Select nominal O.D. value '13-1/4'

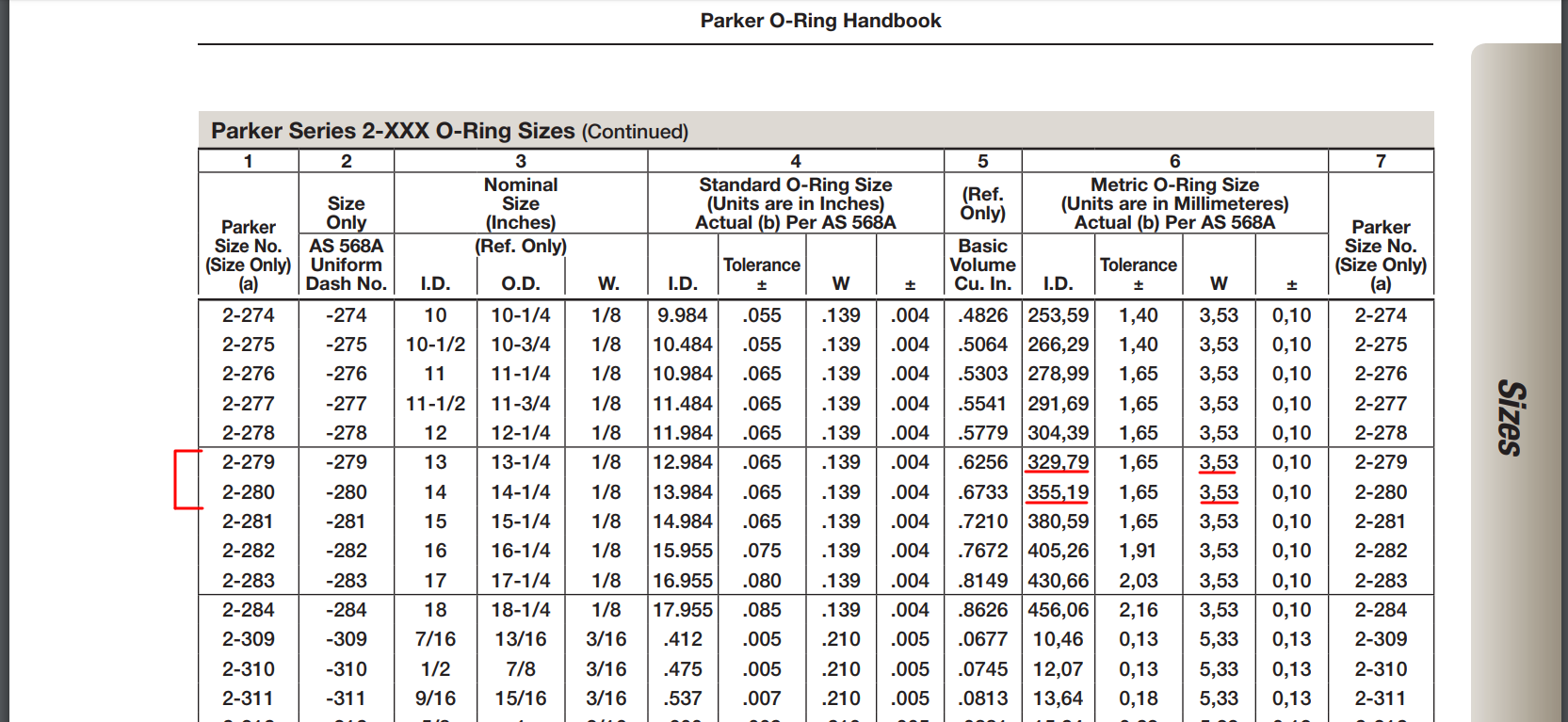(521, 462)
